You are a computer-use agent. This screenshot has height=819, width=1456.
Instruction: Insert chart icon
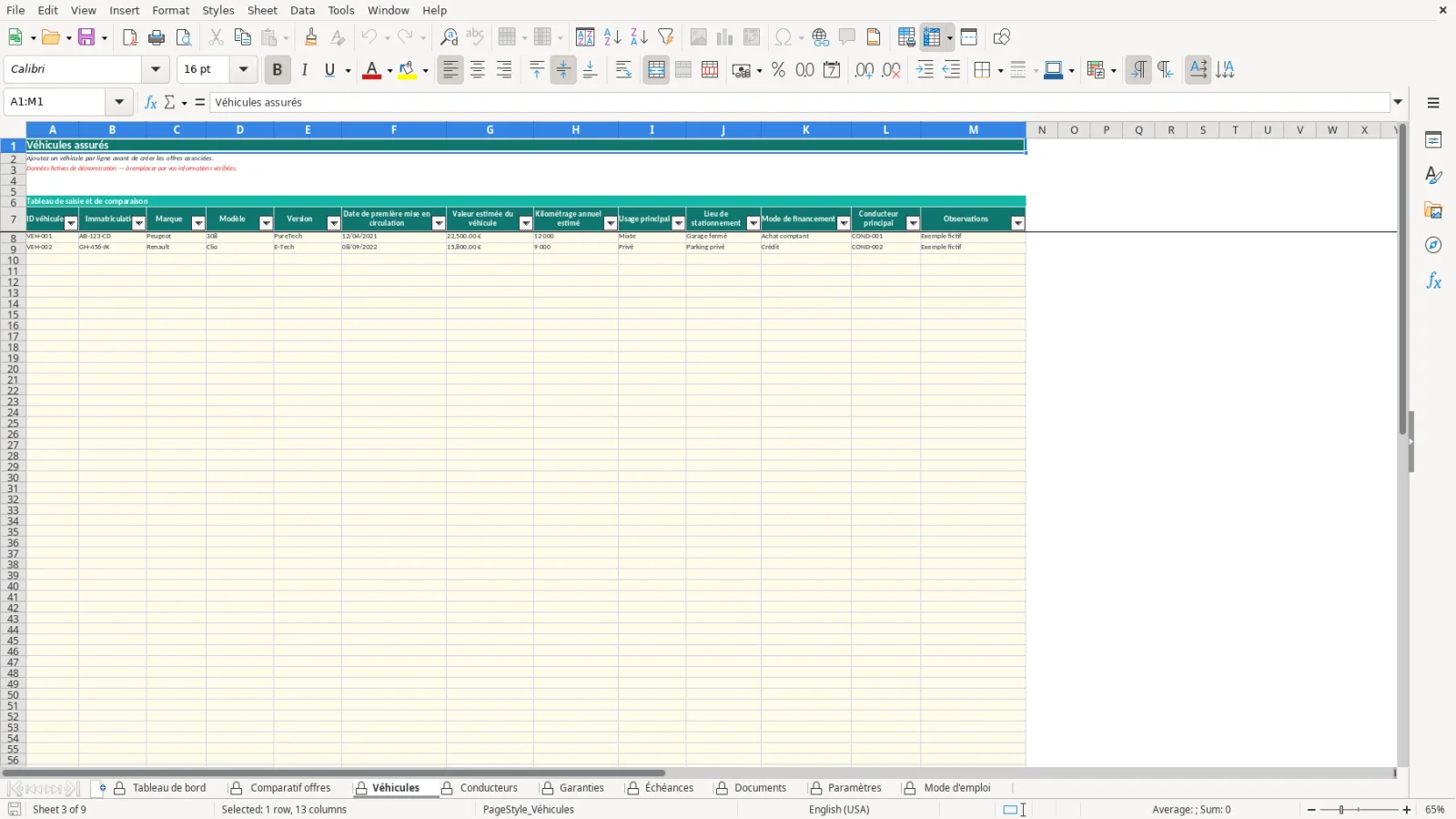(725, 37)
